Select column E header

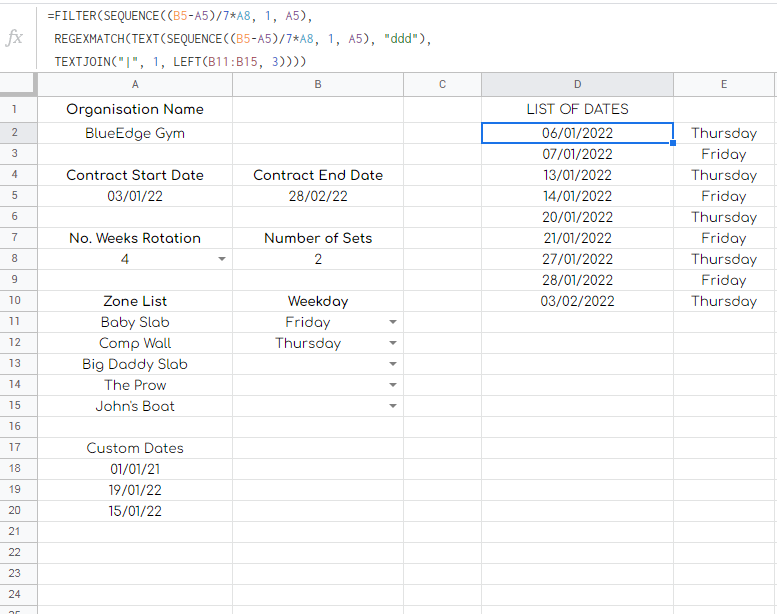click(724, 84)
